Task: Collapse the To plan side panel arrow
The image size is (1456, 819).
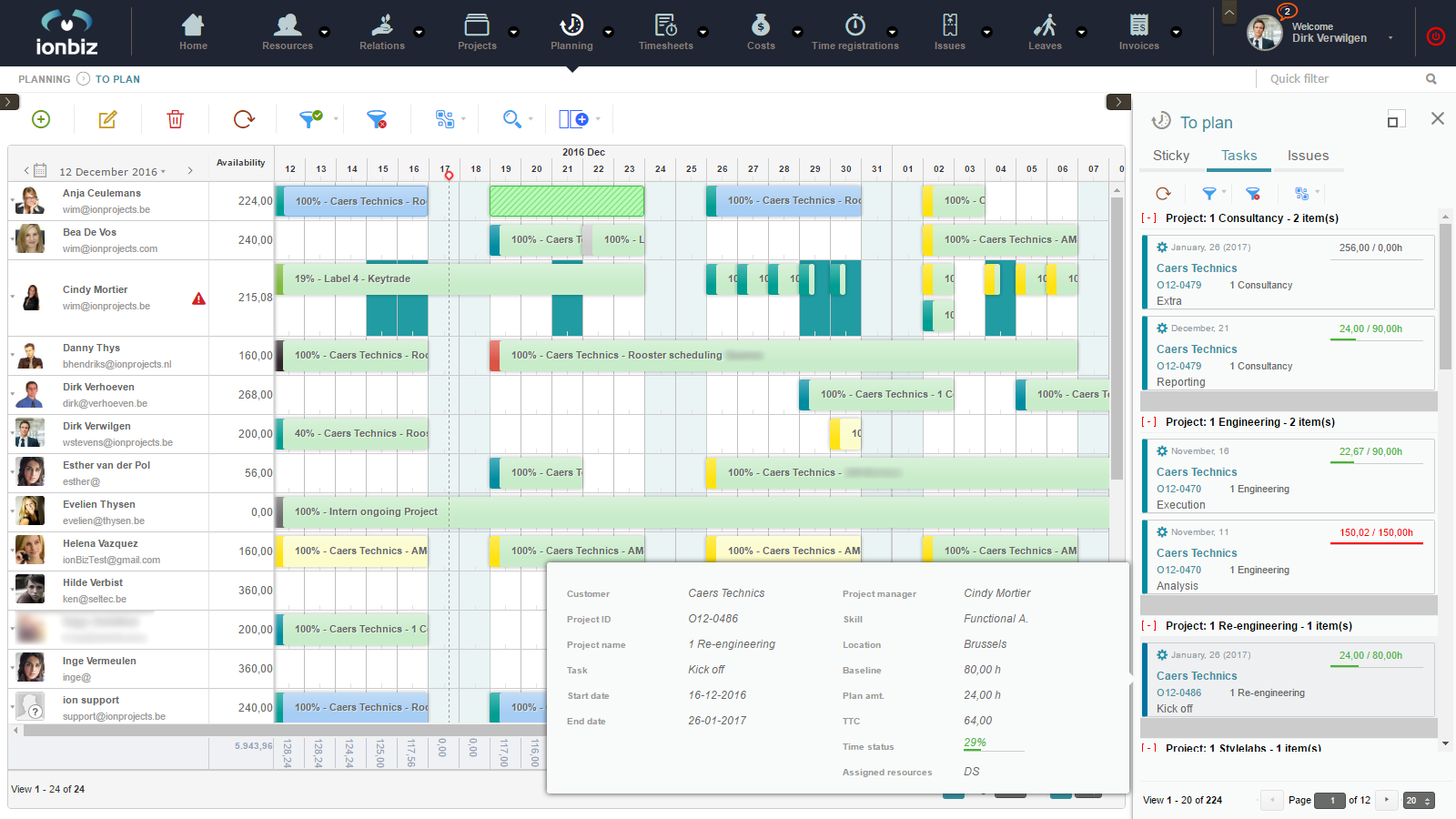Action: [x=1118, y=102]
